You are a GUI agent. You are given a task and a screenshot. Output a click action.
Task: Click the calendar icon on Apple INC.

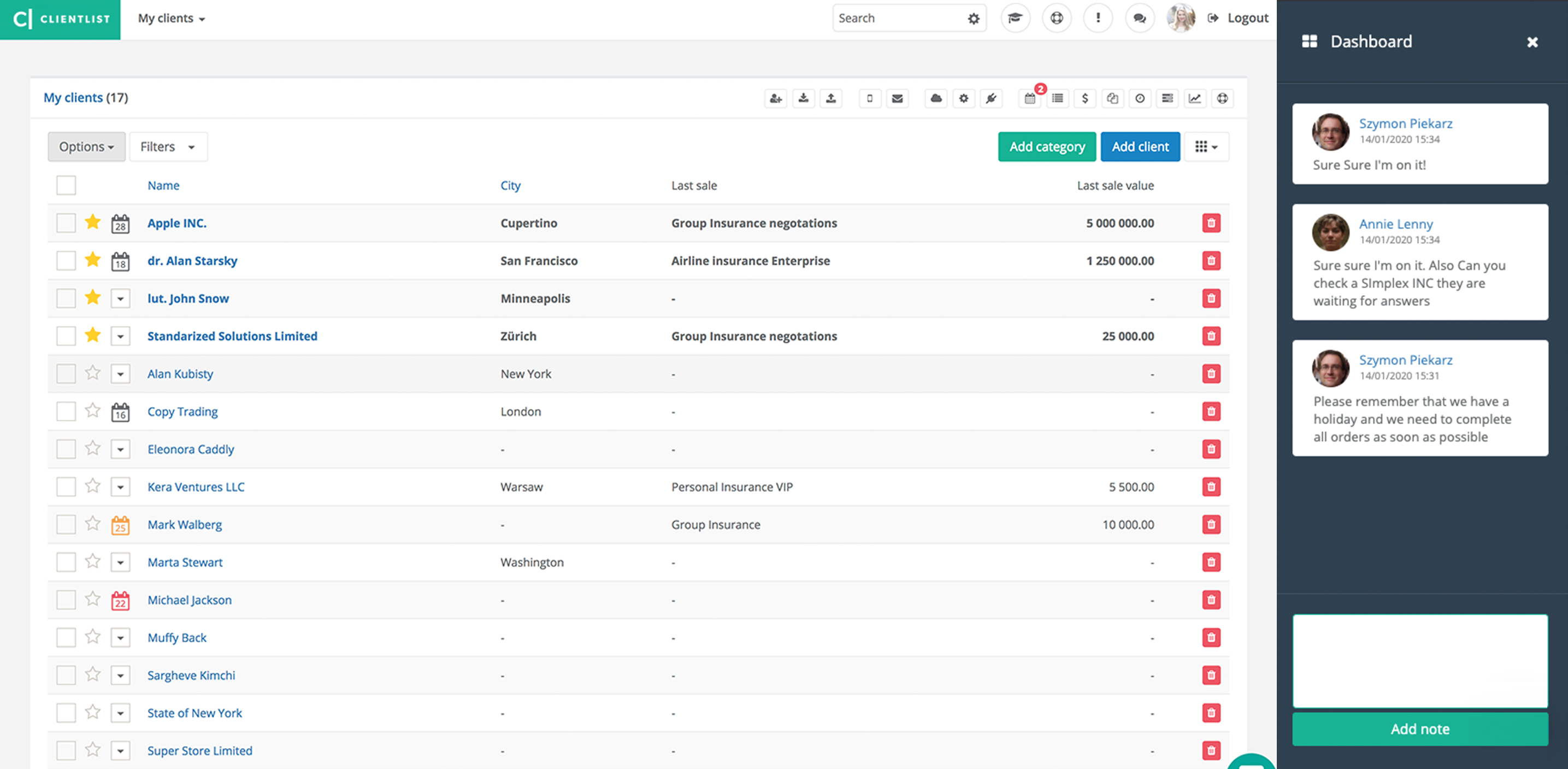pos(120,223)
